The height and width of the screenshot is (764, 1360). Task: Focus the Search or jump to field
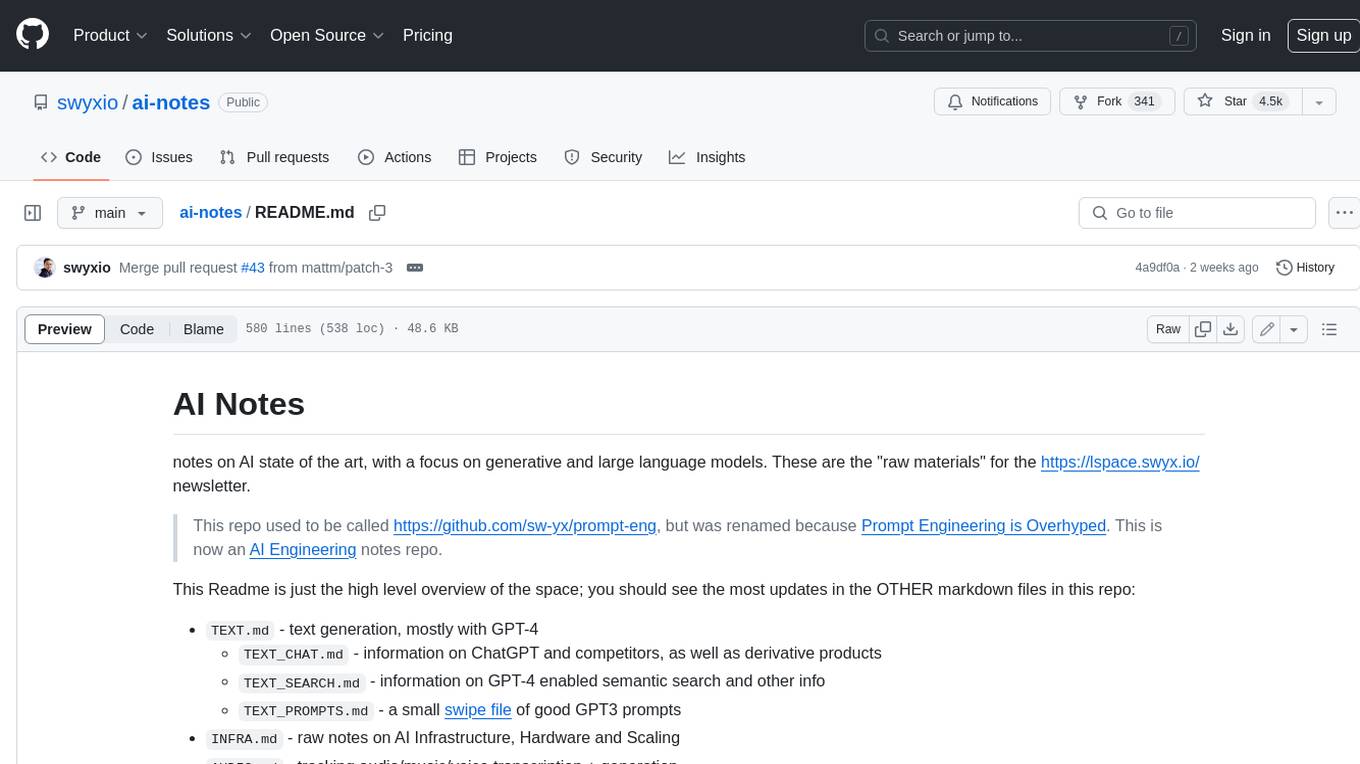pos(1030,36)
